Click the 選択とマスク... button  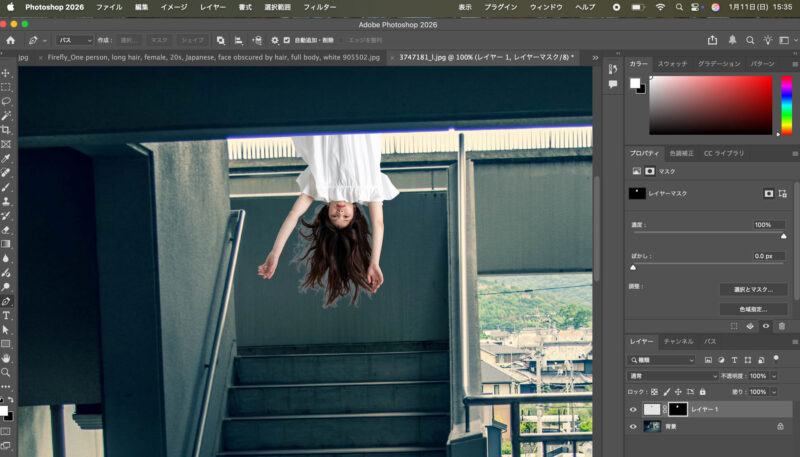(753, 289)
